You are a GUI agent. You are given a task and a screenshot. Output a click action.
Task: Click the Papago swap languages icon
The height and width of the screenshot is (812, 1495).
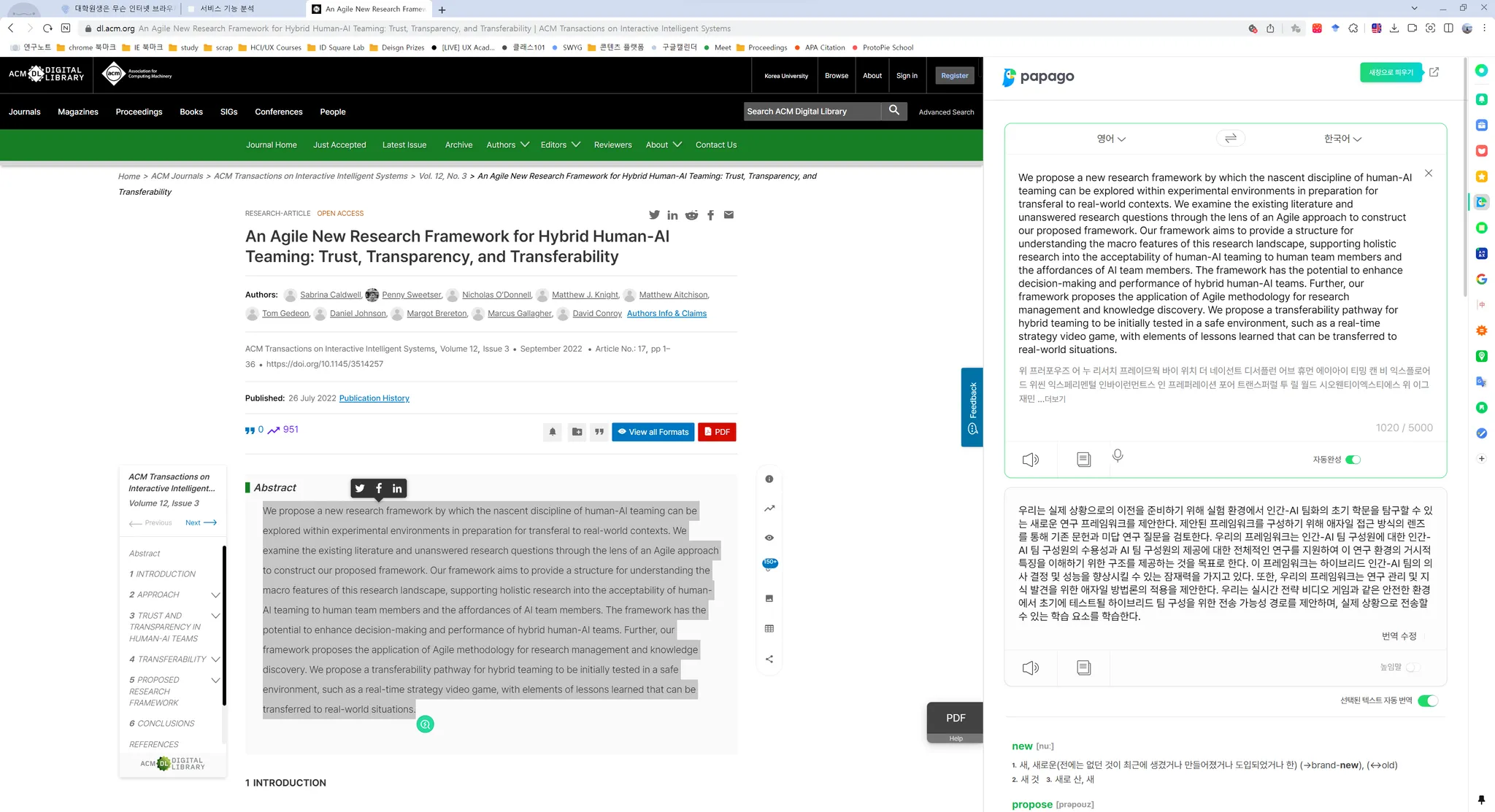[1230, 139]
